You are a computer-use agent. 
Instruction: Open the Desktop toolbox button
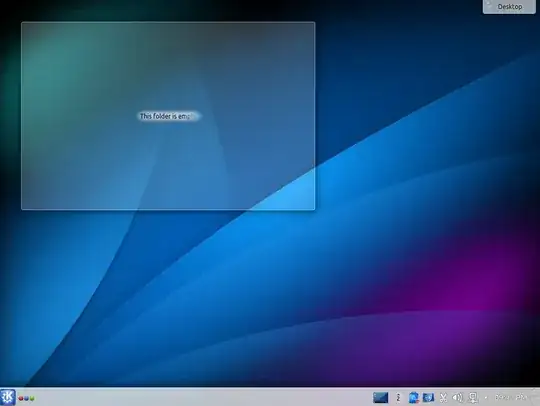click(509, 7)
